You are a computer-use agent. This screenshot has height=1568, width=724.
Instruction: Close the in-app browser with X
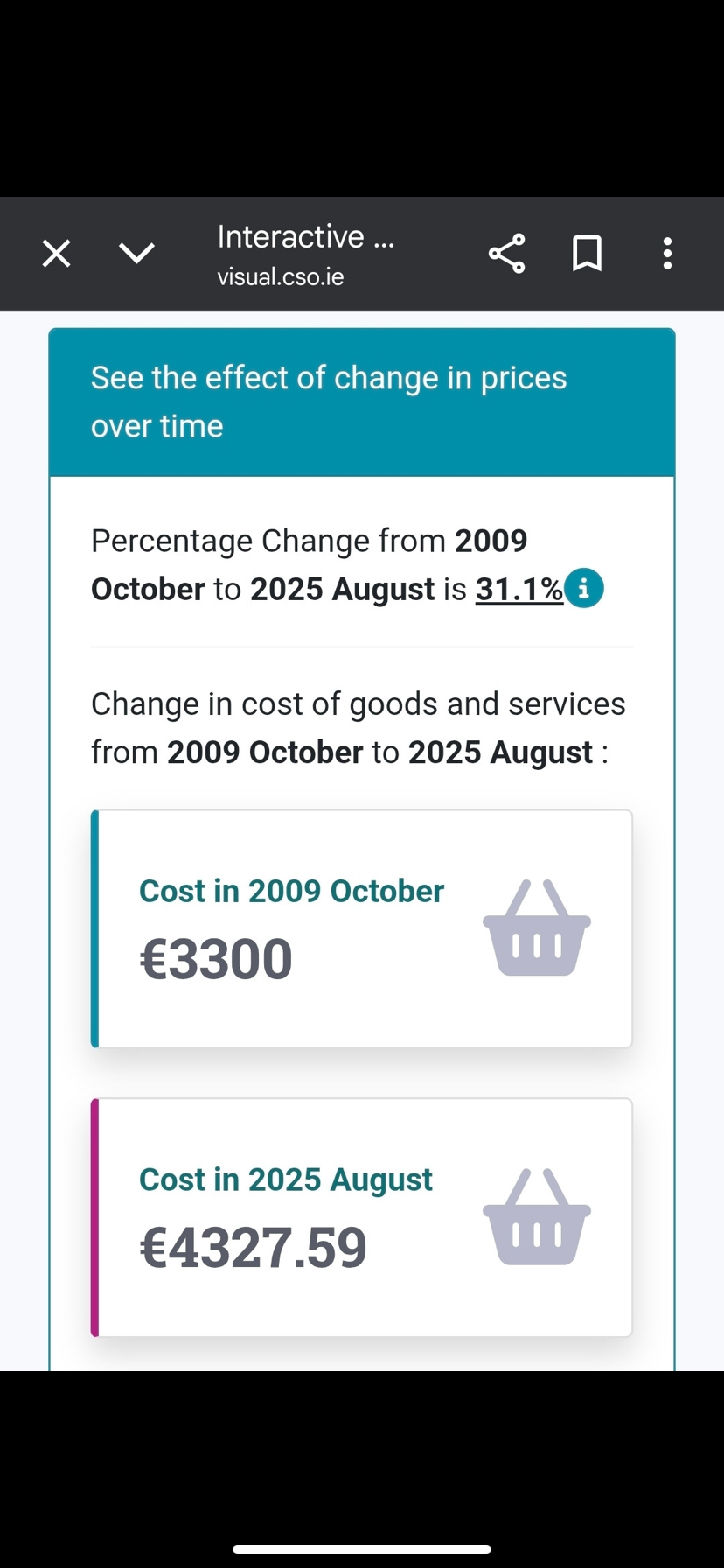click(57, 254)
